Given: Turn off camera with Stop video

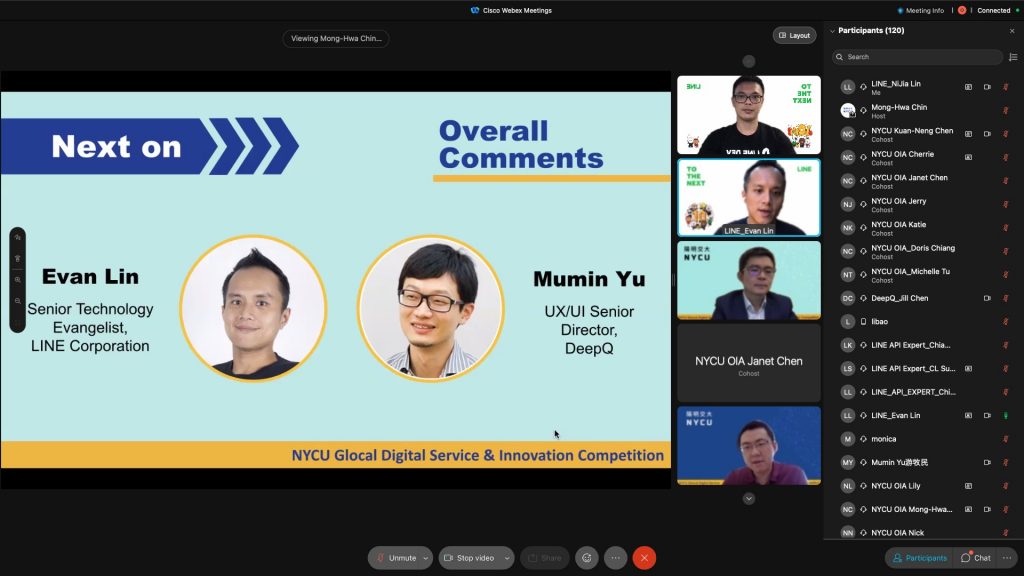Looking at the screenshot, I should (x=470, y=558).
